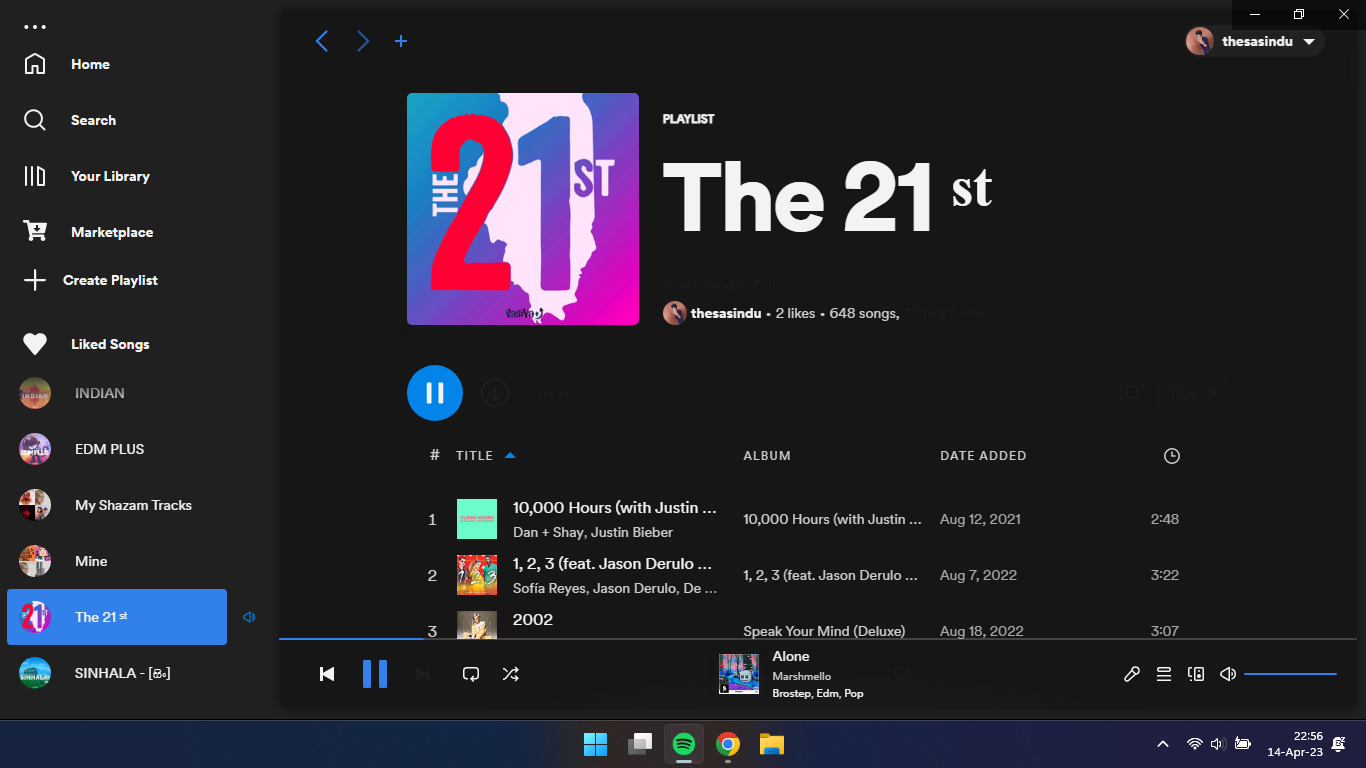Mute with the volume speaker icon
Image resolution: width=1366 pixels, height=768 pixels.
(x=1228, y=674)
